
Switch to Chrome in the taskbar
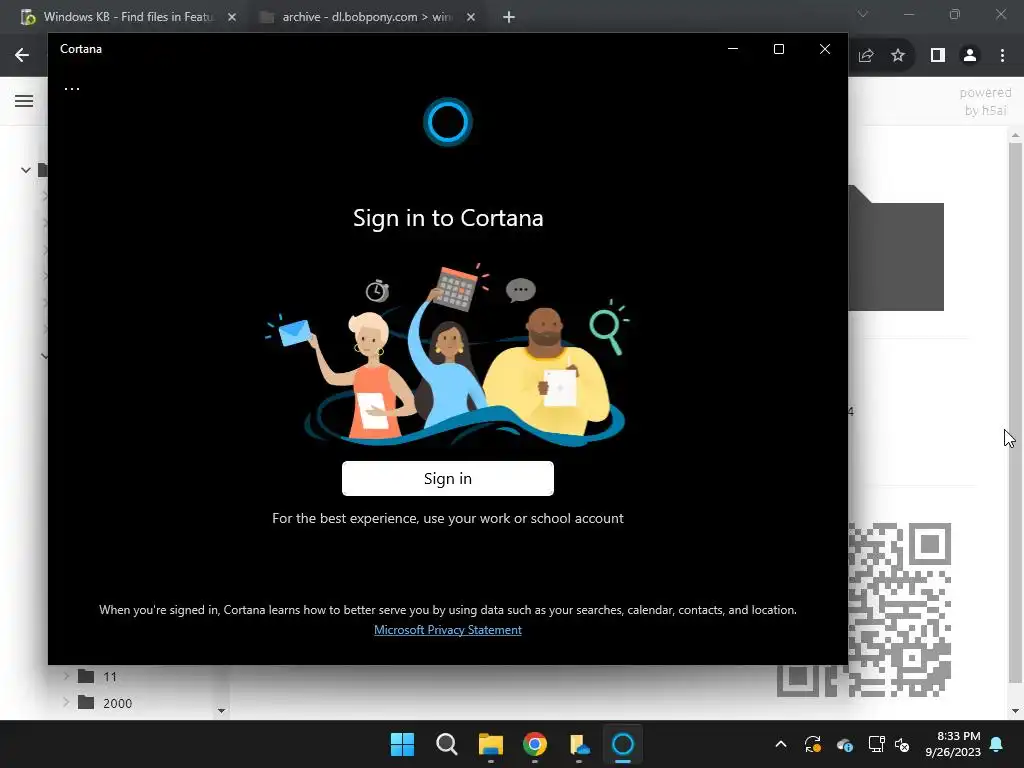coord(535,744)
